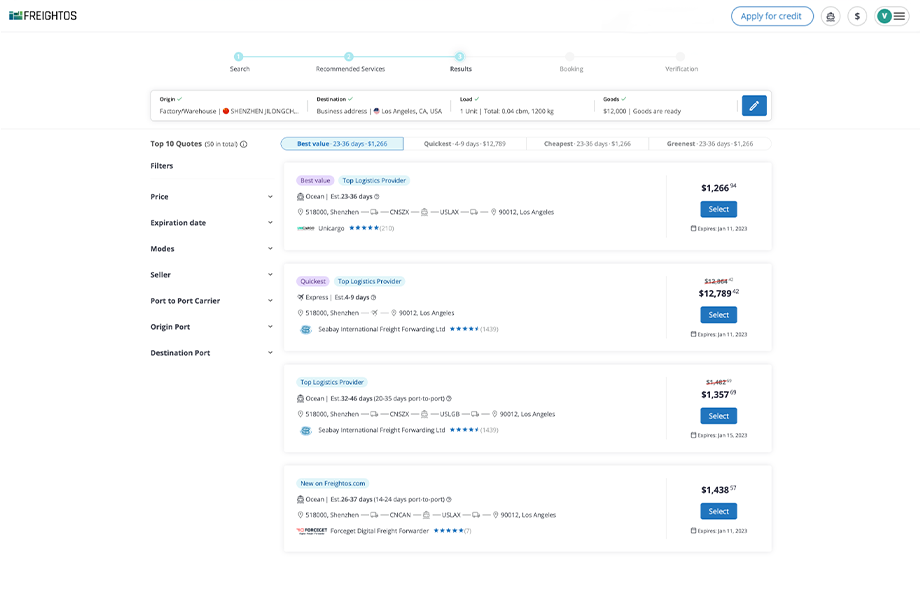The width and height of the screenshot is (920, 590).
Task: Expand the Expiration date filter
Action: coord(270,223)
